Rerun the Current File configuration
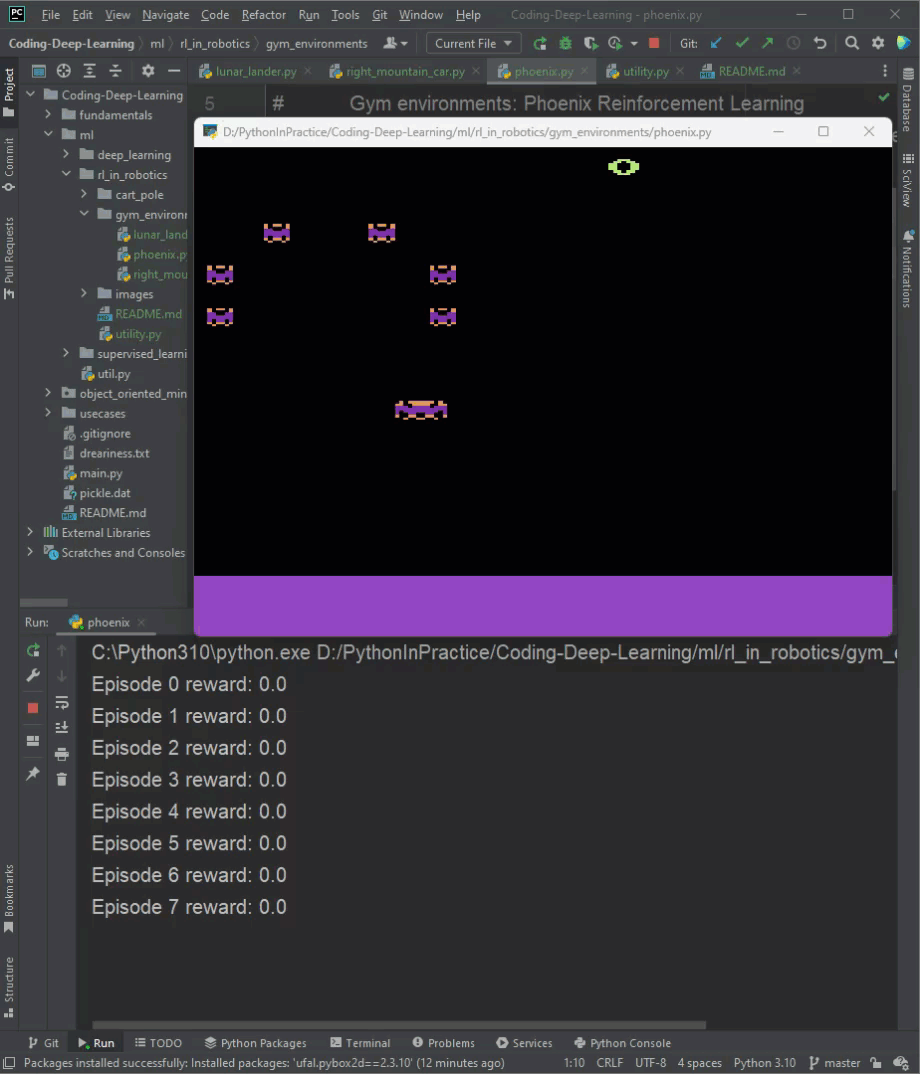 tap(540, 44)
